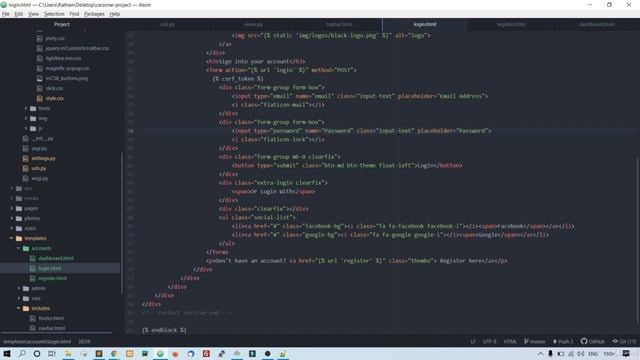Open __init__.py in the tree
Viewport: 640px width, 360px height.
click(x=42, y=139)
